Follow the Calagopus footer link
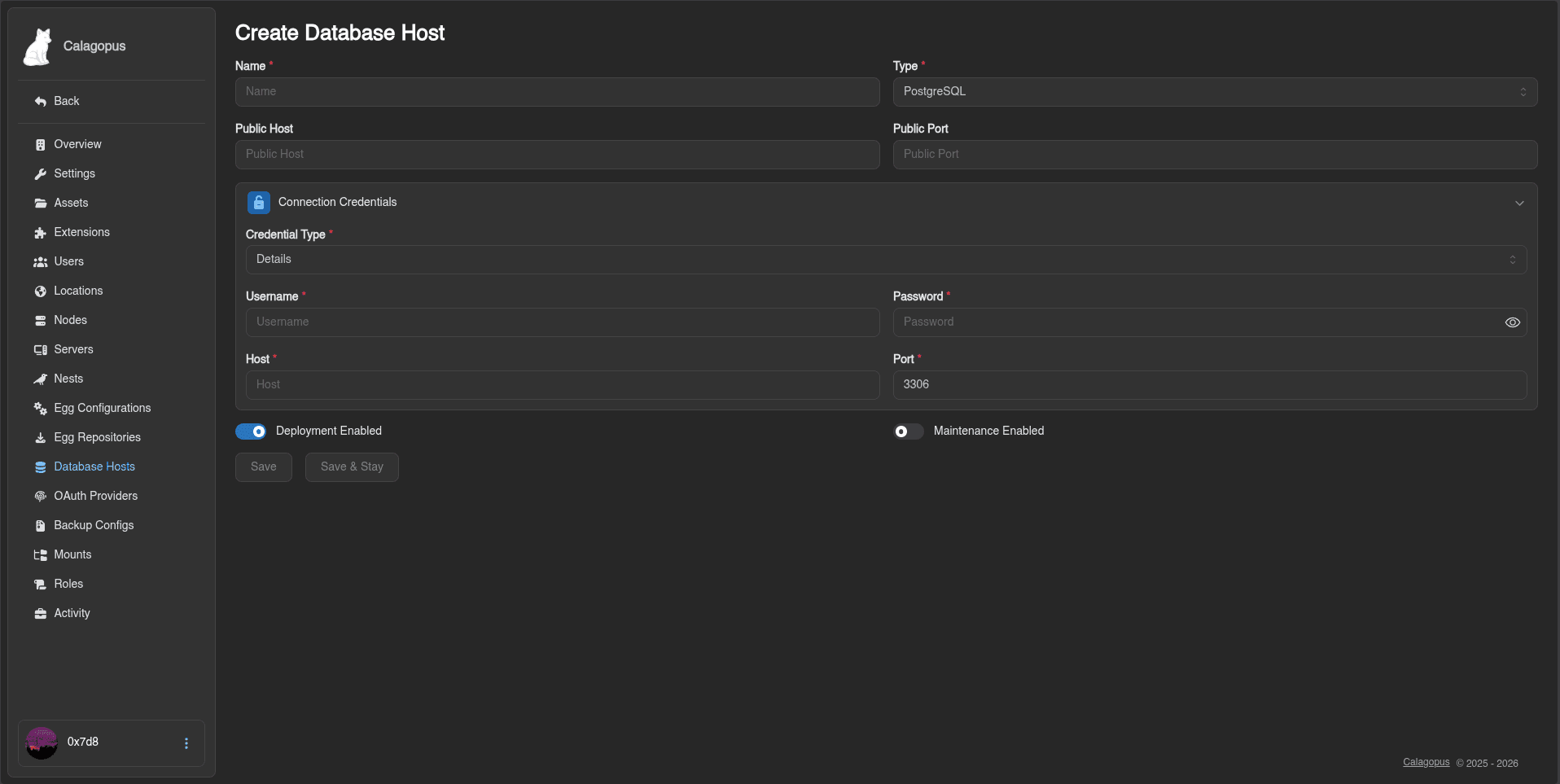The image size is (1560, 784). coord(1426,763)
